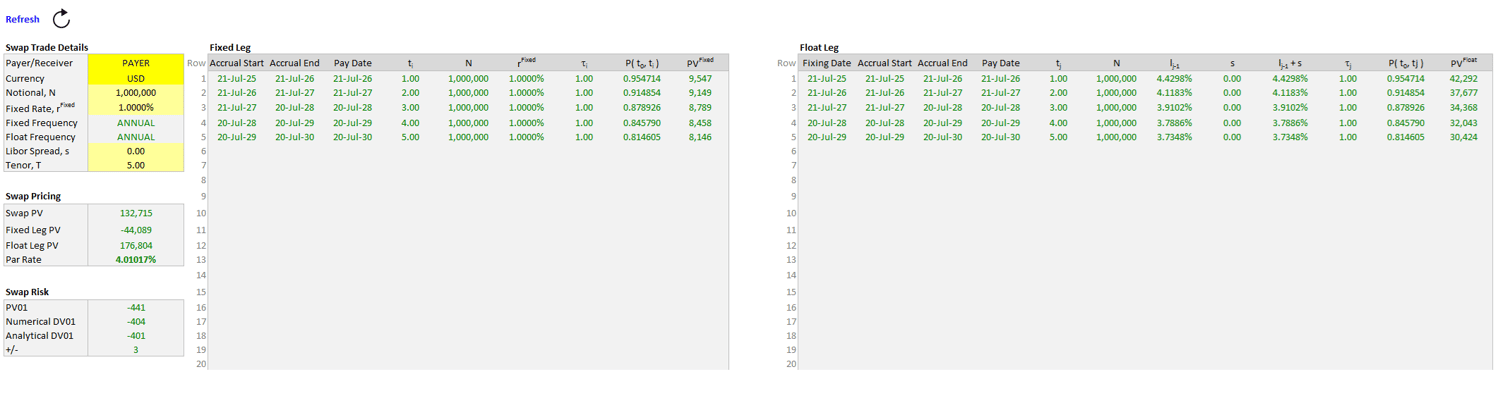
Task: Click the Analytical DV01 value cell
Action: click(x=136, y=336)
